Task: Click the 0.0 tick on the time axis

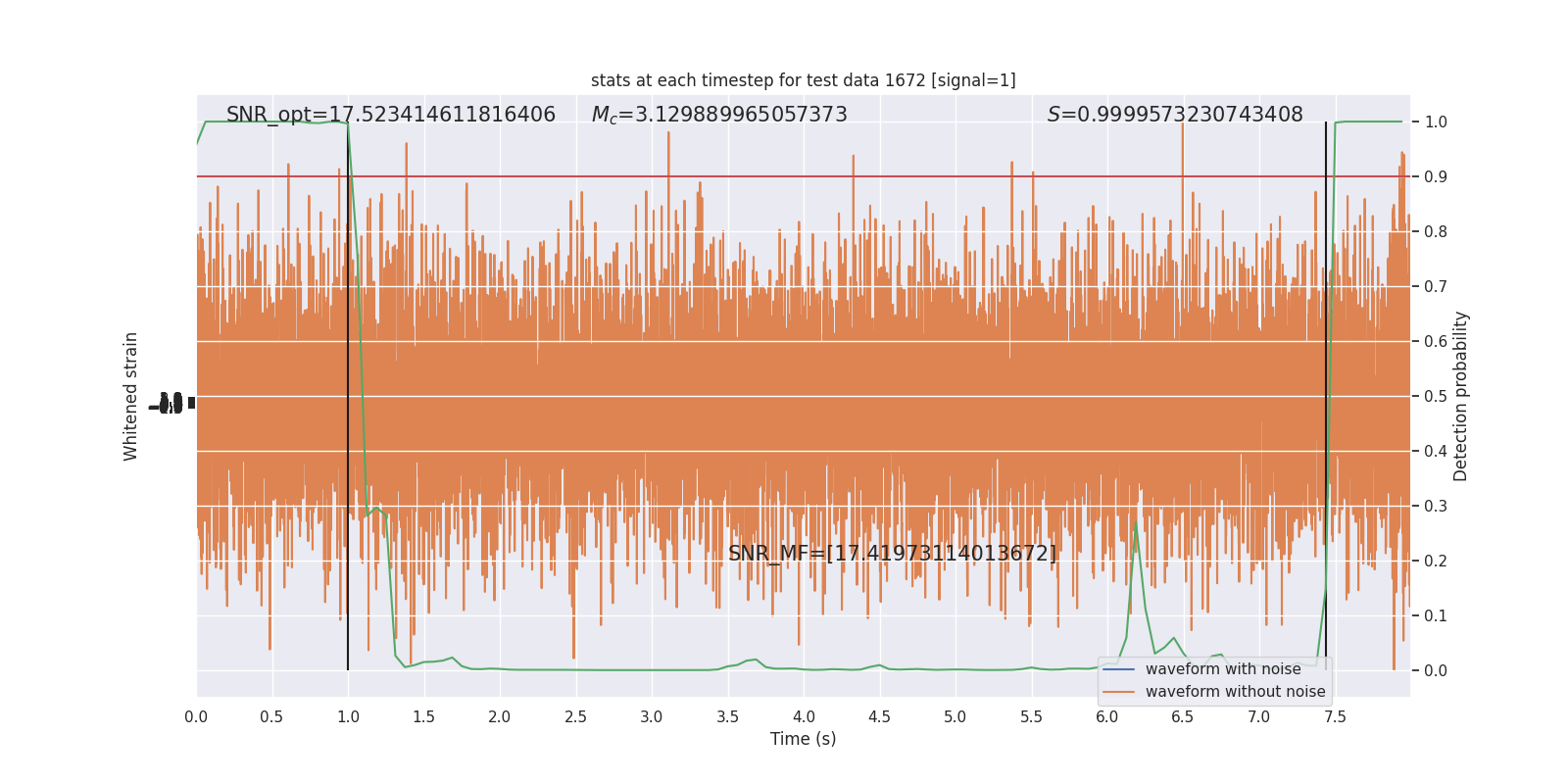Action: tap(196, 716)
